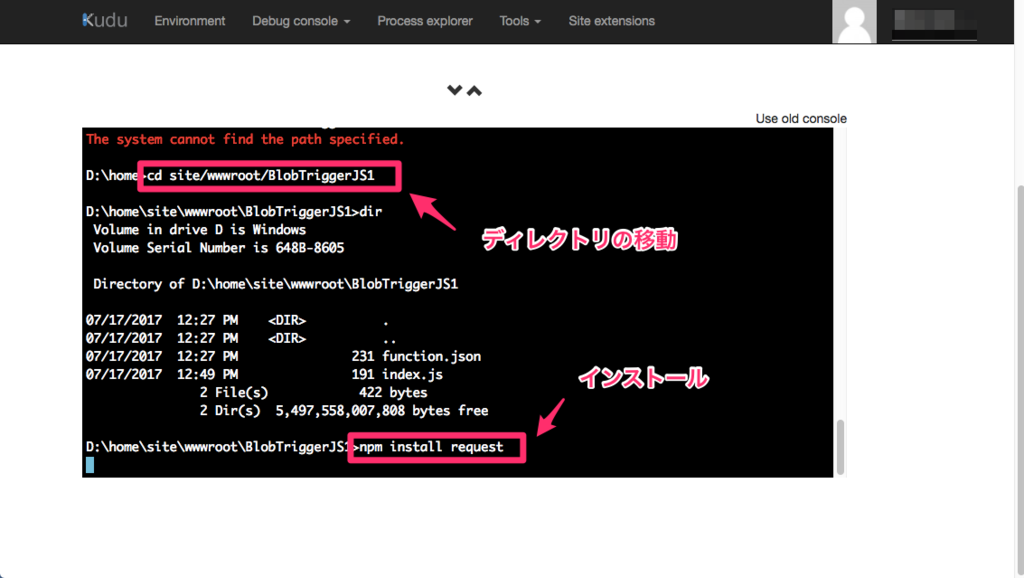This screenshot has width=1024, height=578.
Task: Open the Environment page
Action: [189, 21]
